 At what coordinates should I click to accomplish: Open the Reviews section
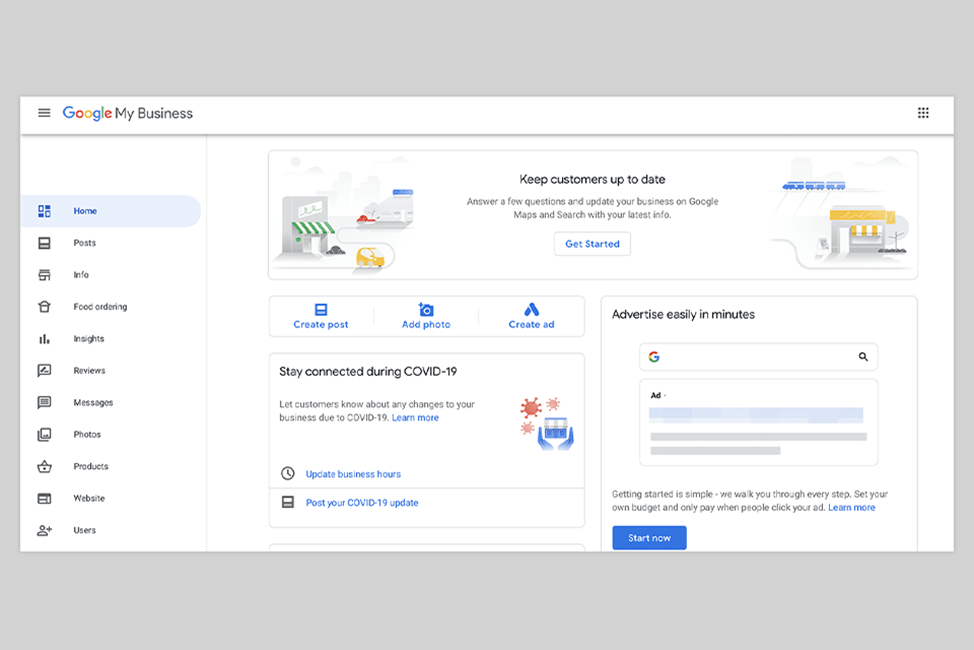(x=111, y=370)
